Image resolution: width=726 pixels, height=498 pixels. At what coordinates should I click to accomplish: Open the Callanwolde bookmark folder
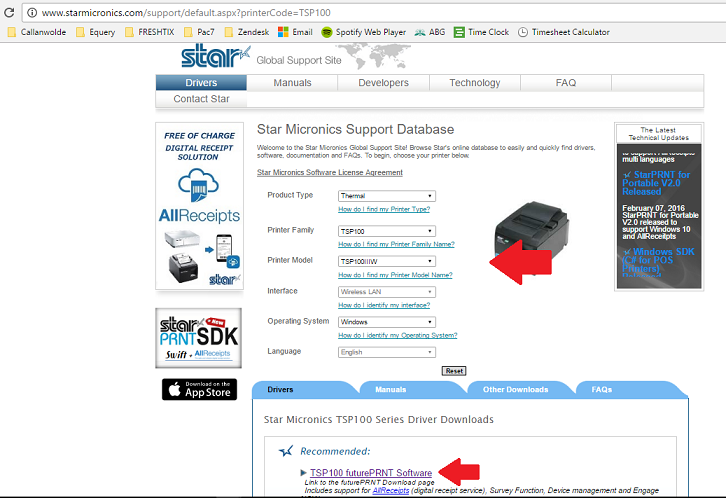37,32
